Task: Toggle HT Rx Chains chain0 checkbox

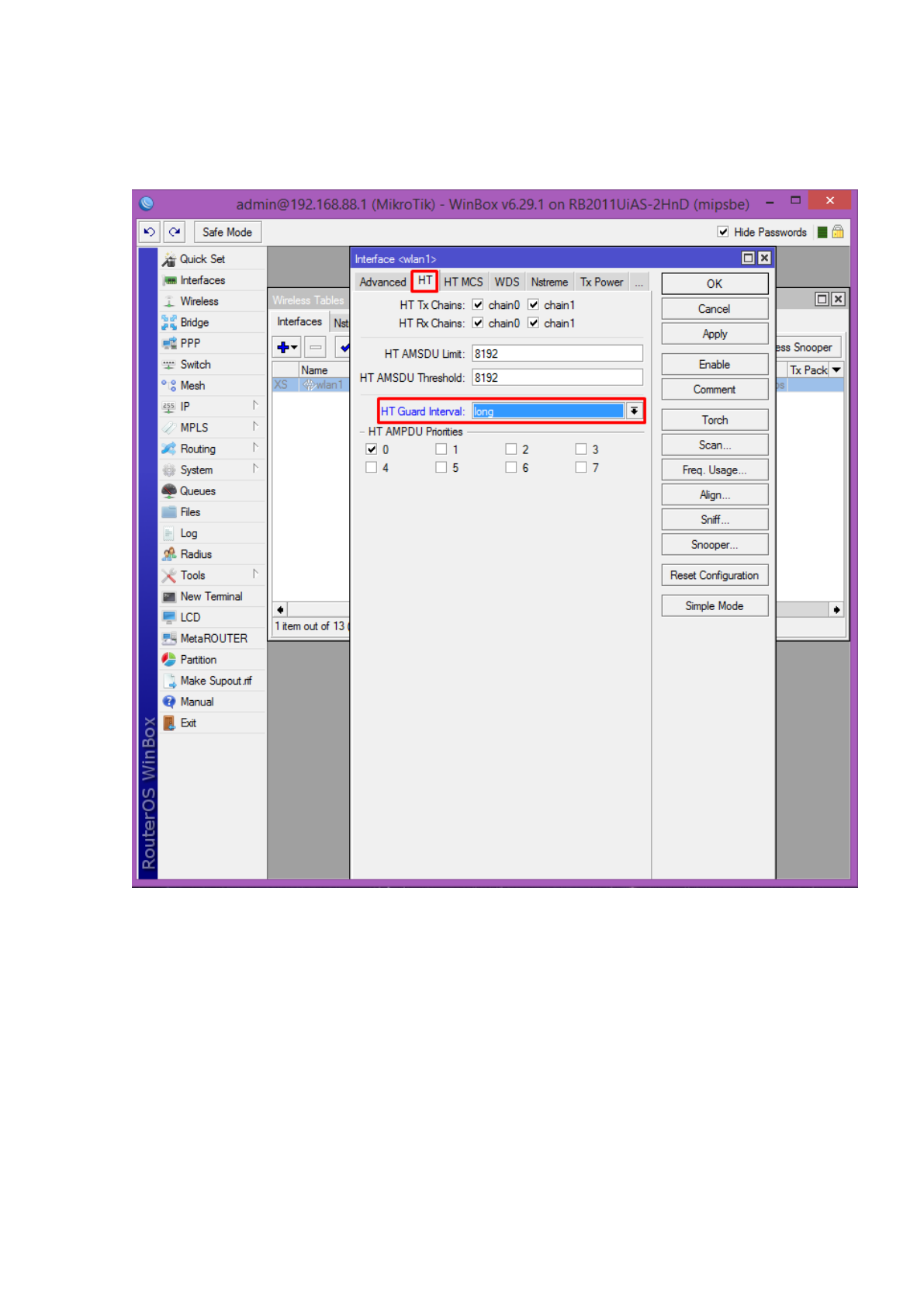Action: [x=478, y=323]
